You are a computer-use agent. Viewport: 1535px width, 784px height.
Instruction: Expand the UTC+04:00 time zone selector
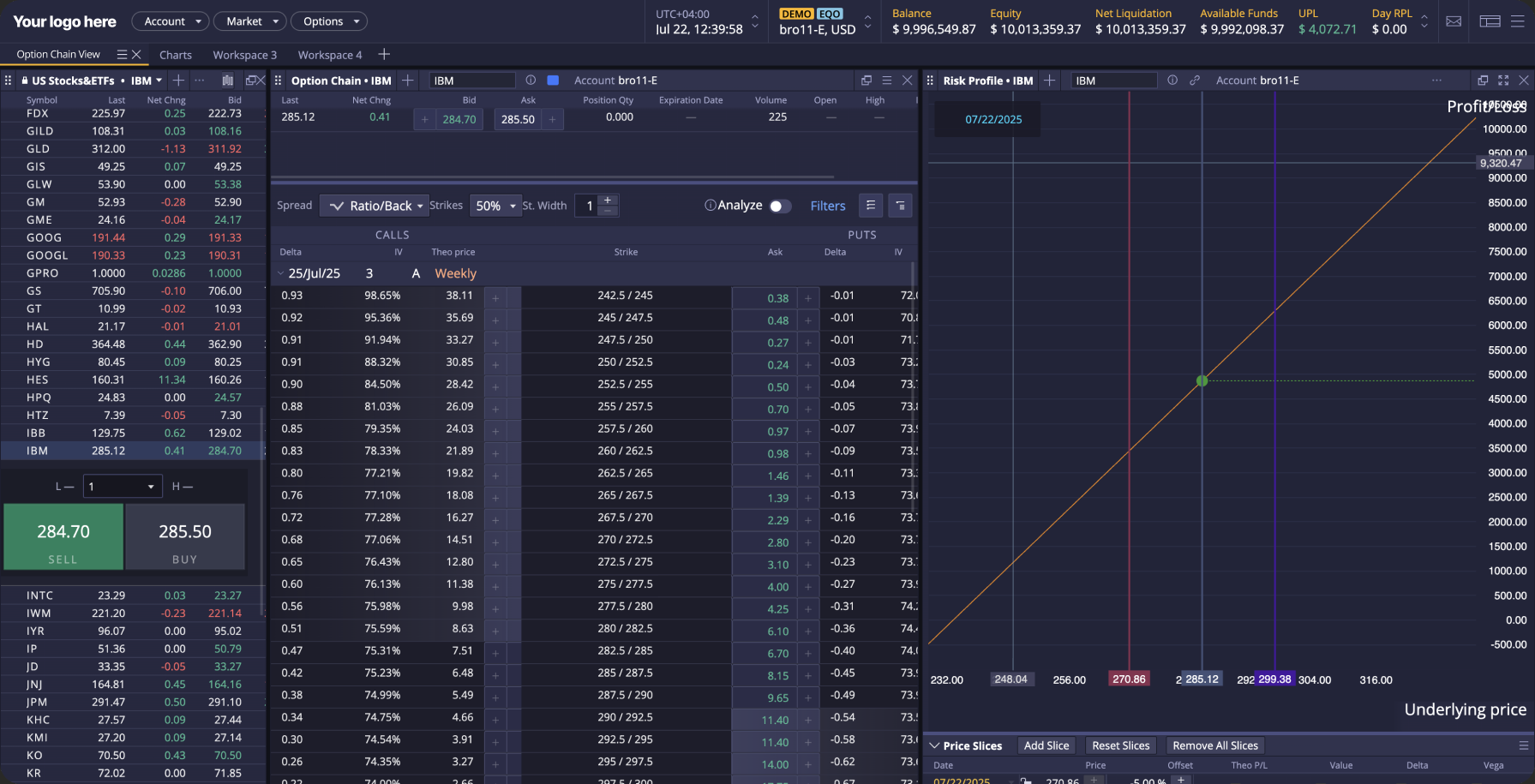[755, 21]
